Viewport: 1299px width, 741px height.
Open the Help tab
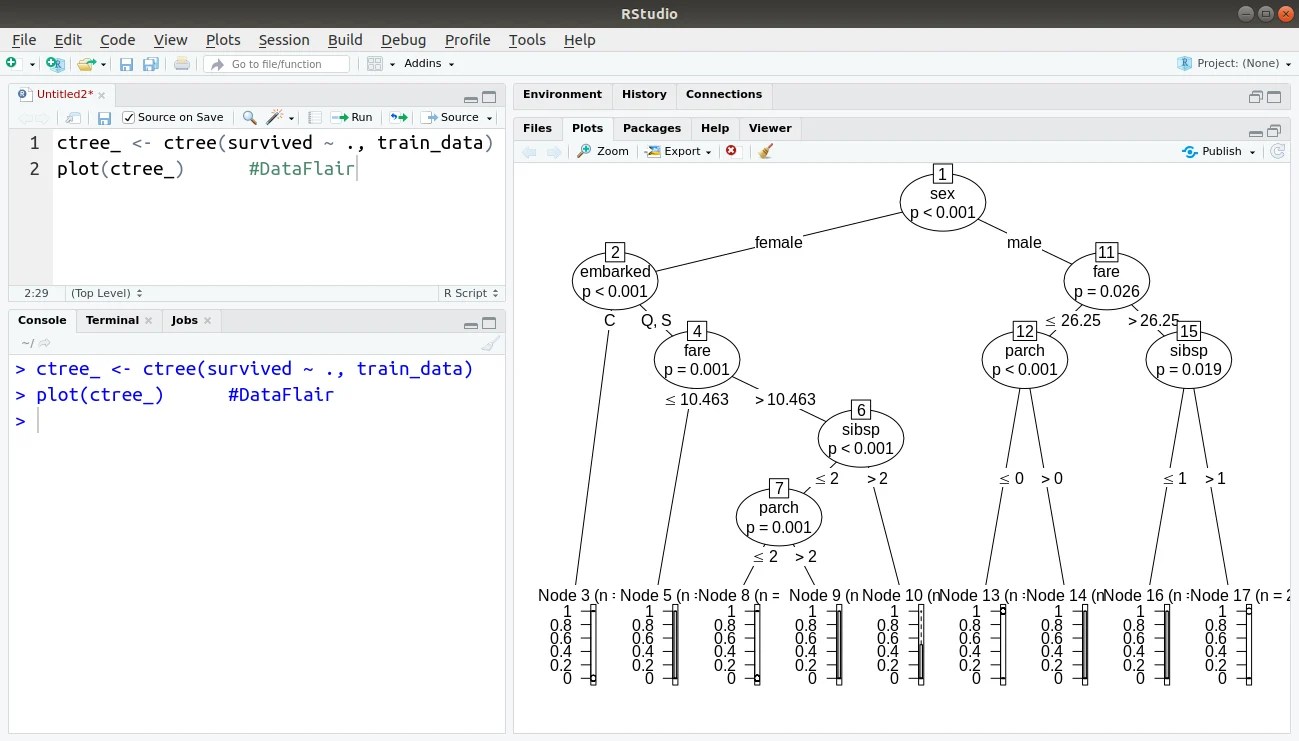[x=715, y=128]
